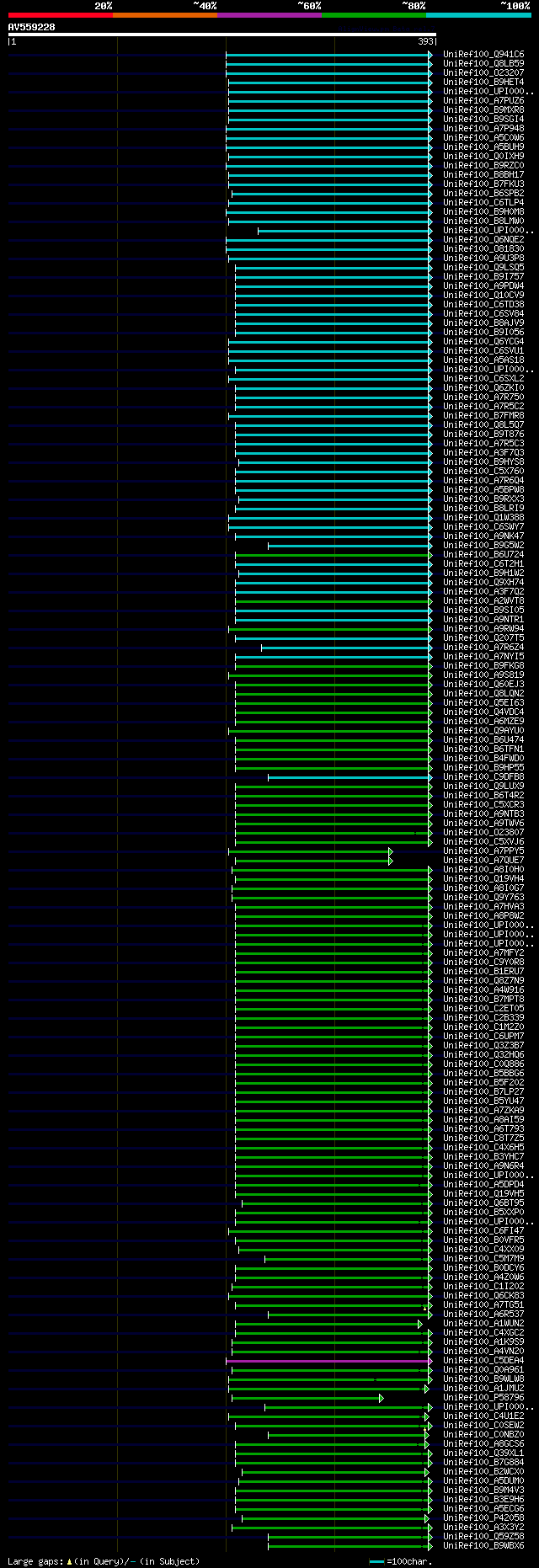Viewport: 539px width, 1568px height.
Task: Select label UniRef100_Q5EI63
Action: click(483, 703)
